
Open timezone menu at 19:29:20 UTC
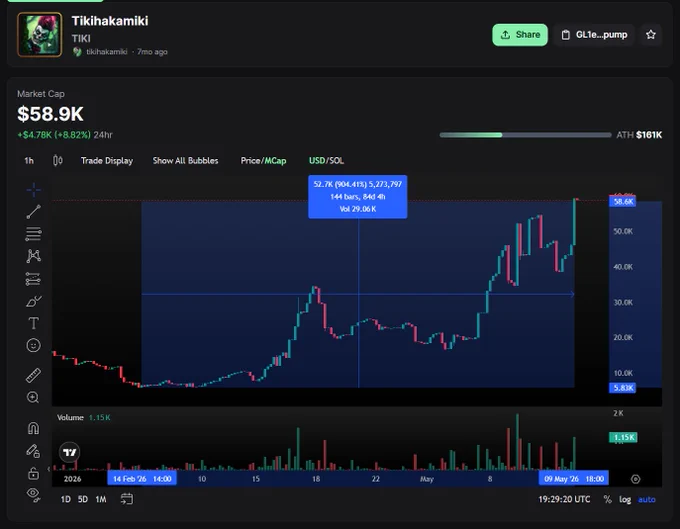(564, 500)
